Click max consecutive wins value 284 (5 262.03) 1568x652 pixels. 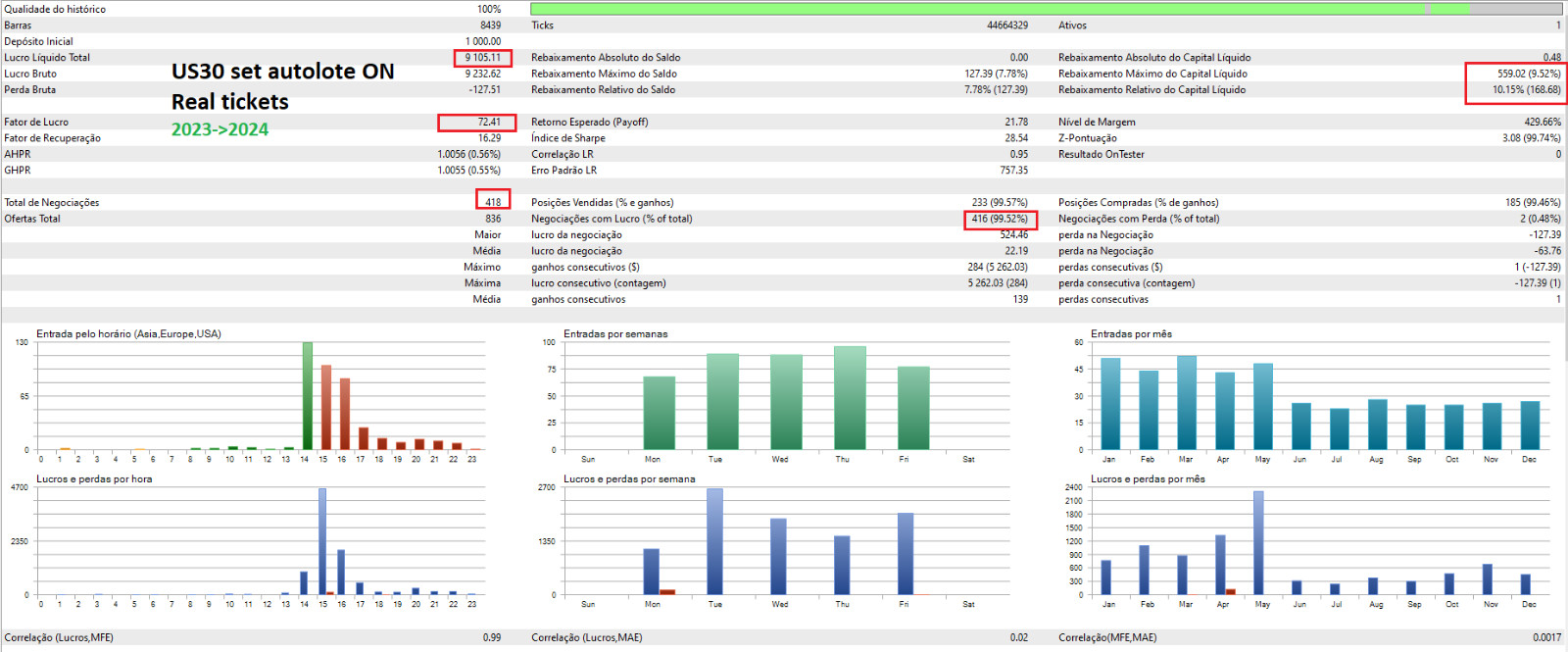[x=998, y=267]
